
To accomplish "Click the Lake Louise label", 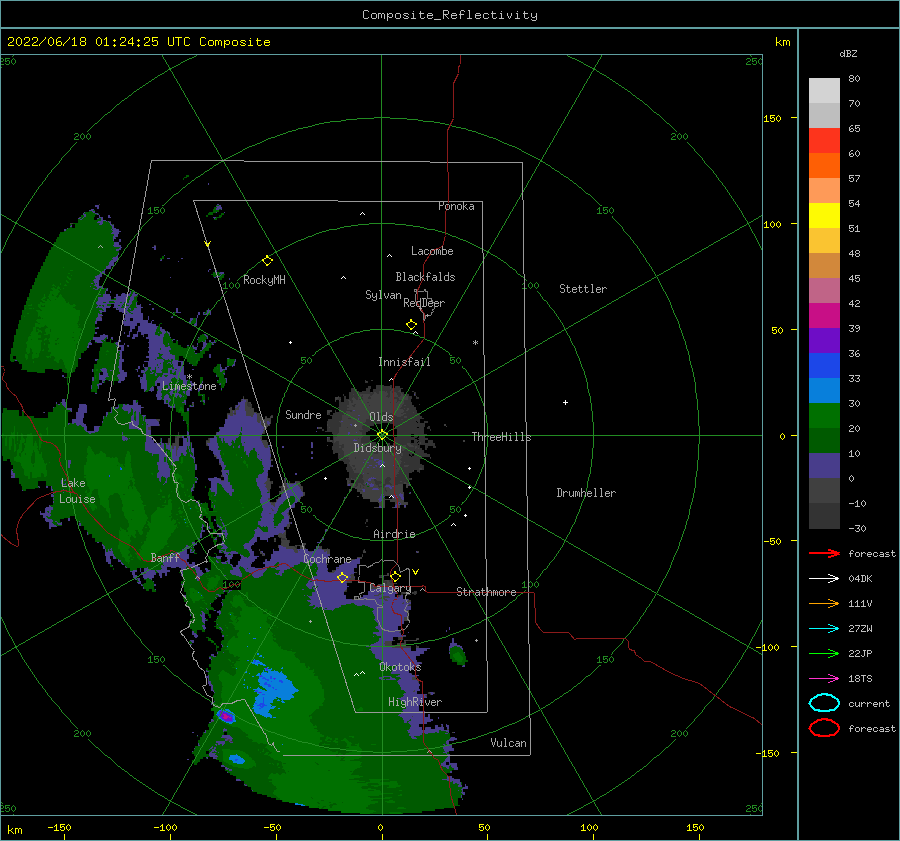I will [77, 491].
